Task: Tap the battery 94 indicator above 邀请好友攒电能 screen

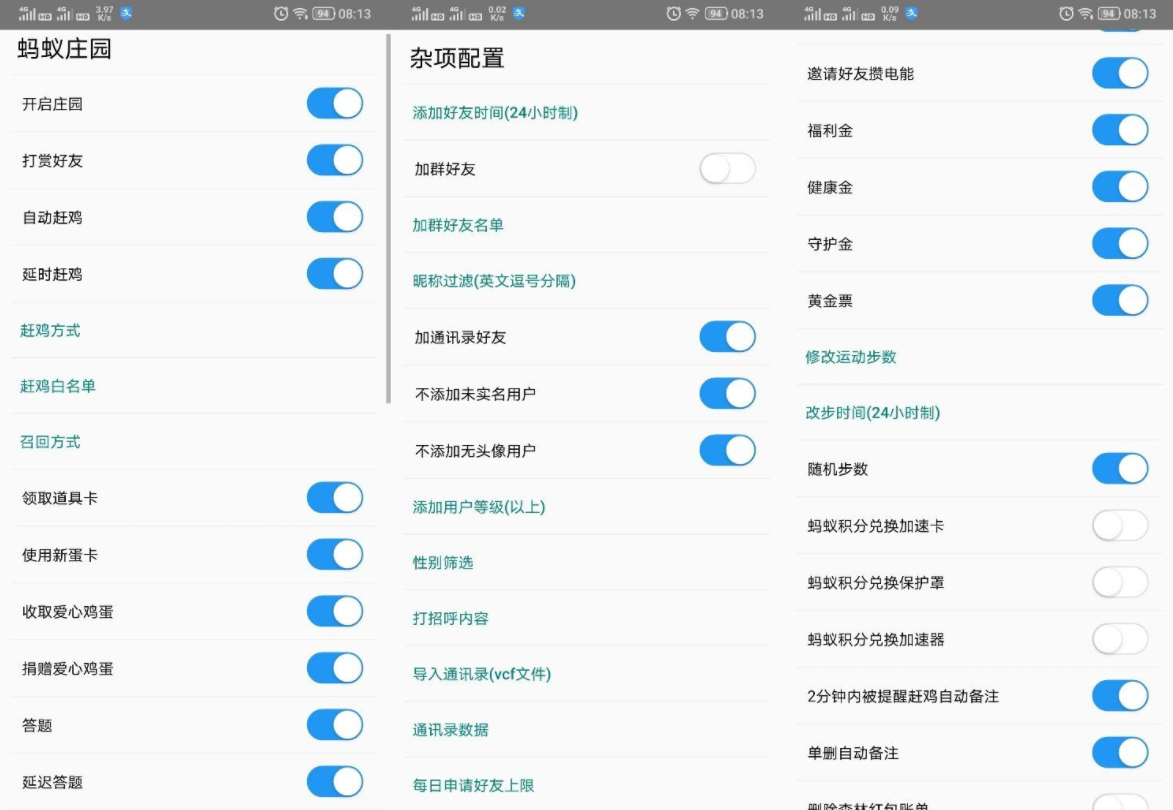Action: tap(1109, 13)
